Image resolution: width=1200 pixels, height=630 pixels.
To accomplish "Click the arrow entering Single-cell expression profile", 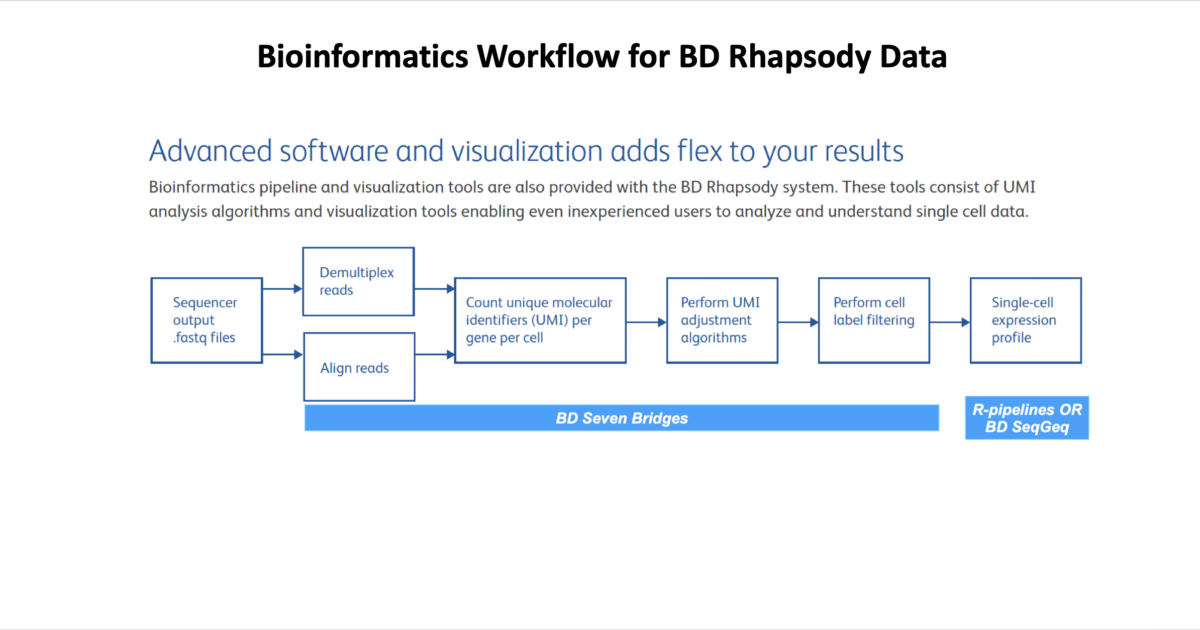I will point(949,321).
